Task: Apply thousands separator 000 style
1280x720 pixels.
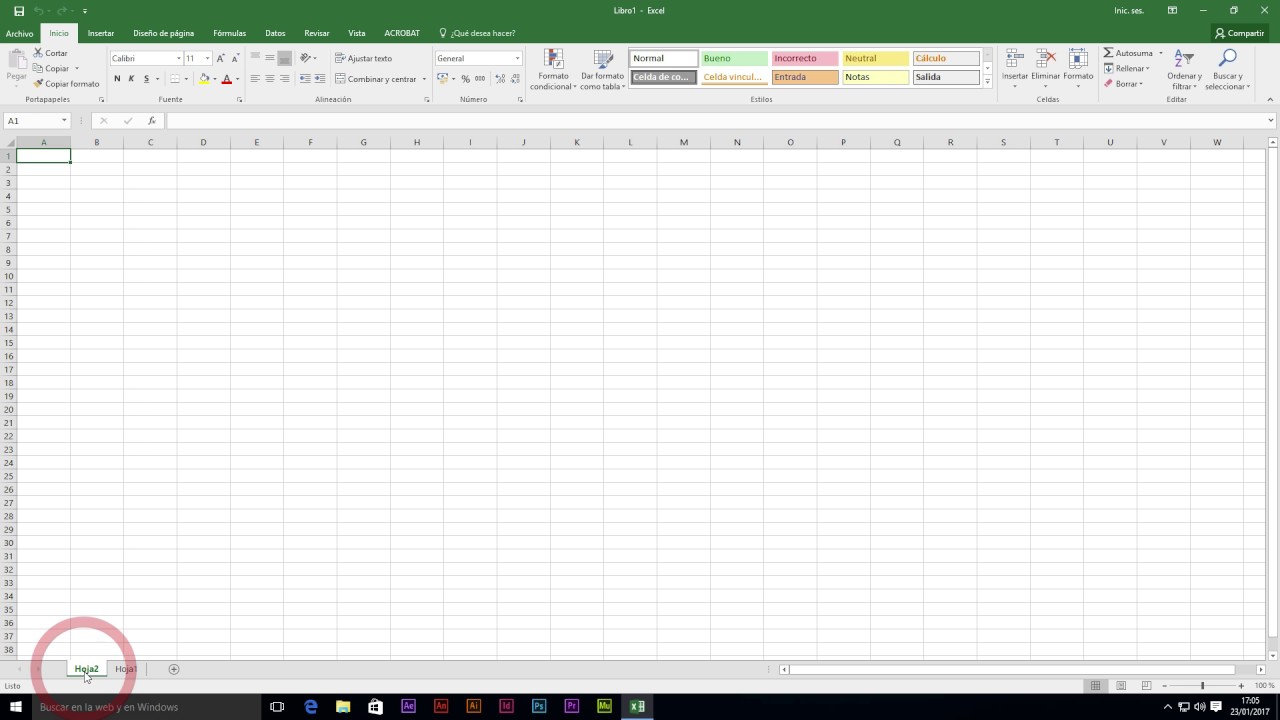Action: click(x=479, y=79)
